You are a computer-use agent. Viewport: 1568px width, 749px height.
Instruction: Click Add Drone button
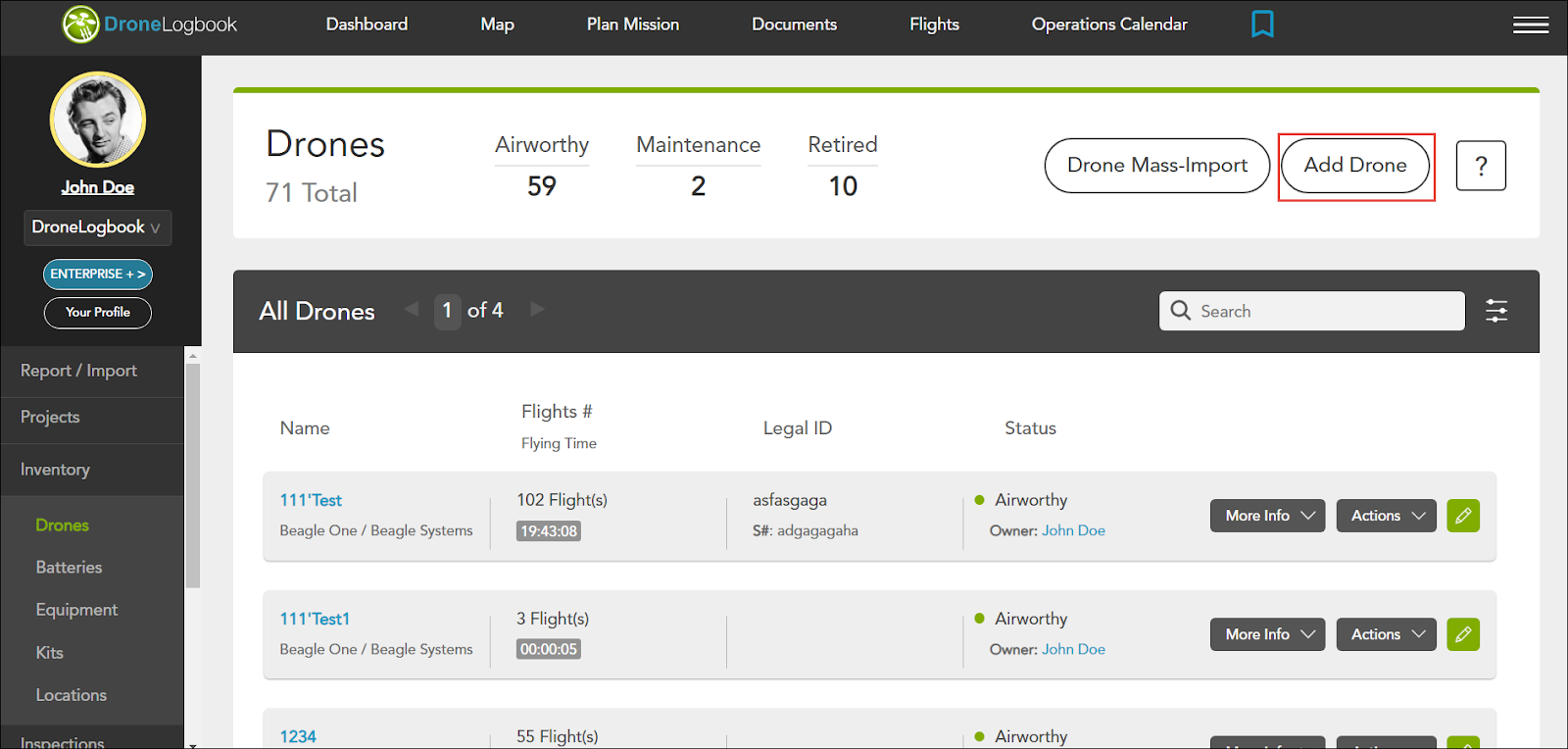1355,166
